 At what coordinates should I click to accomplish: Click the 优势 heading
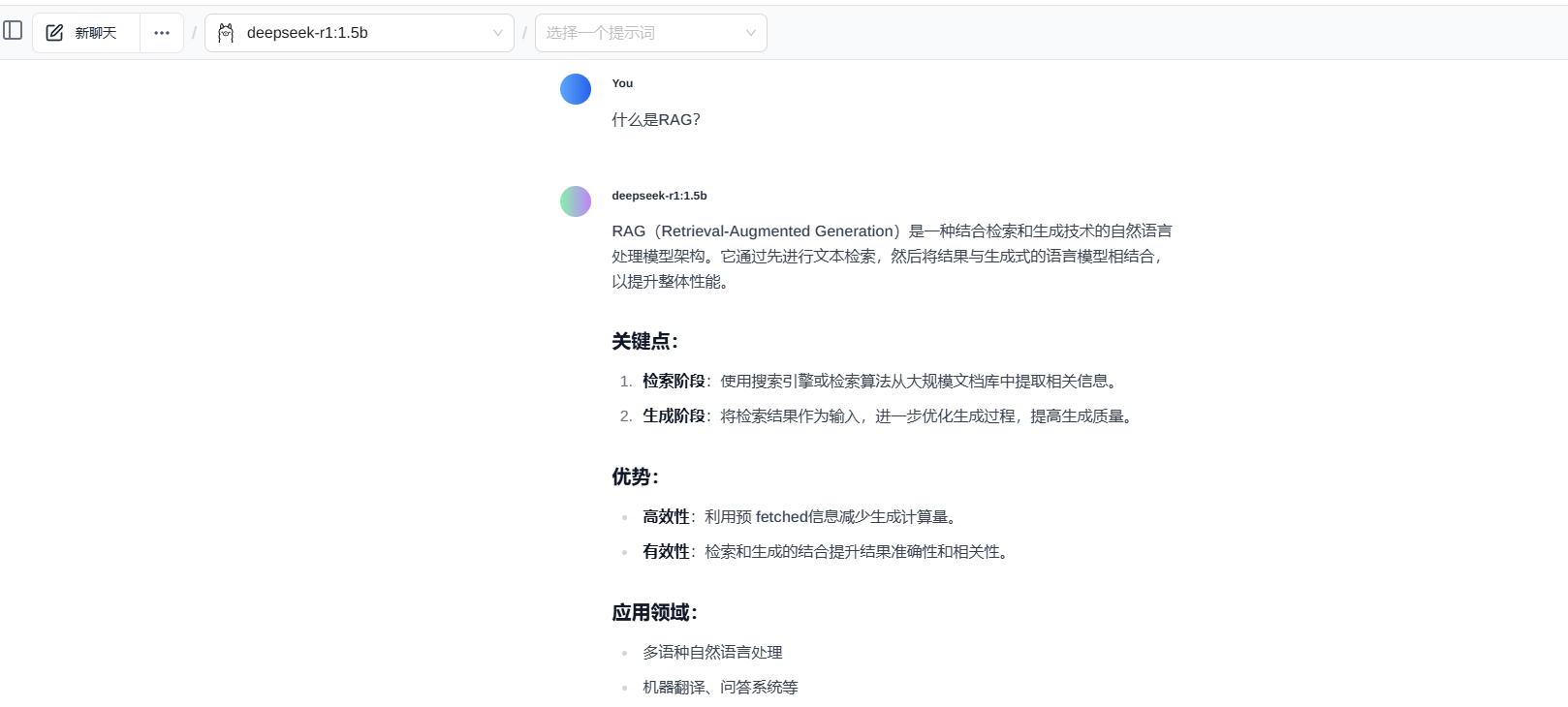[x=635, y=477]
